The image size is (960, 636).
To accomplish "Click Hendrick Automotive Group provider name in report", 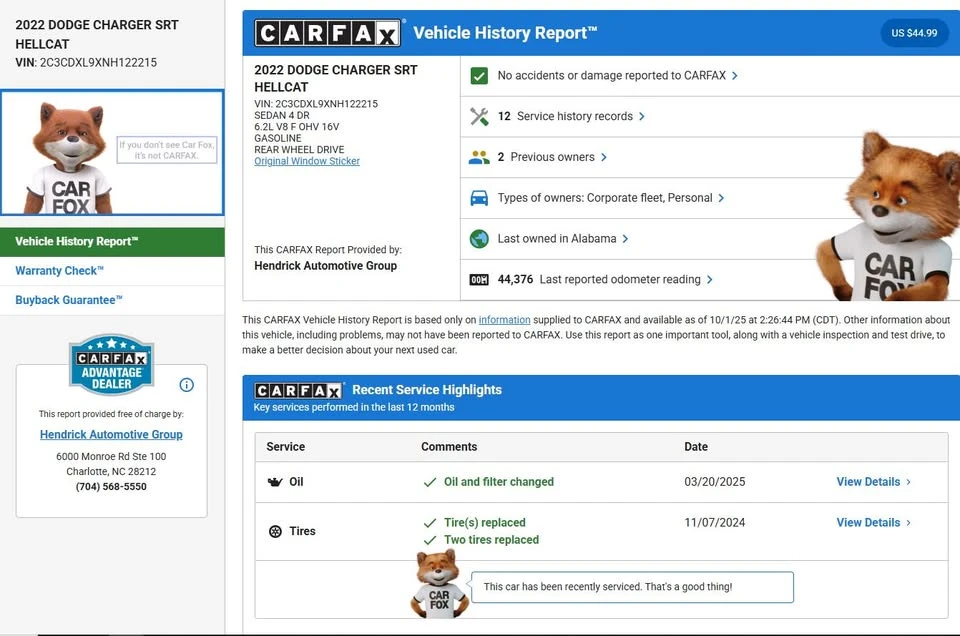I will tap(326, 266).
